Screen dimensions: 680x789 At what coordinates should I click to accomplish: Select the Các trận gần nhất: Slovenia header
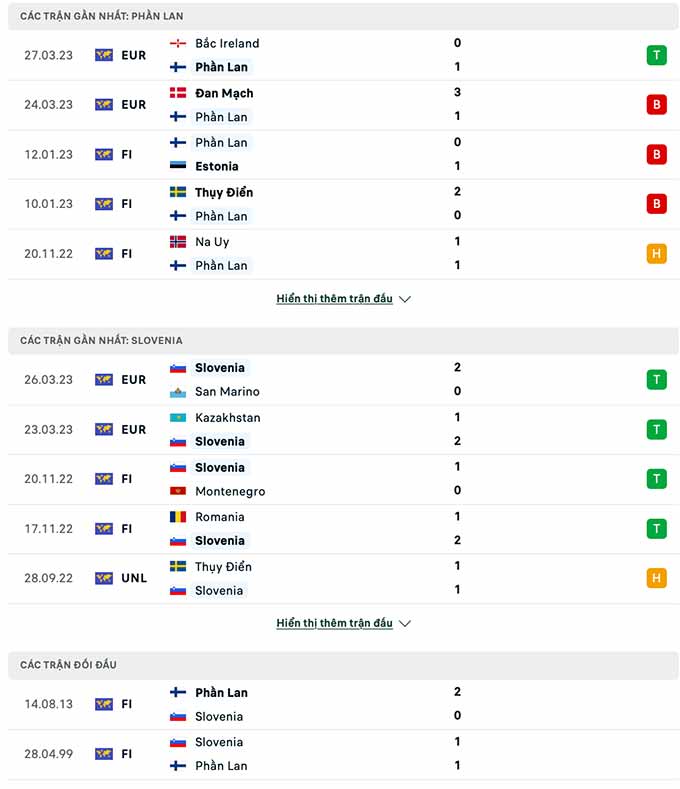coord(343,341)
